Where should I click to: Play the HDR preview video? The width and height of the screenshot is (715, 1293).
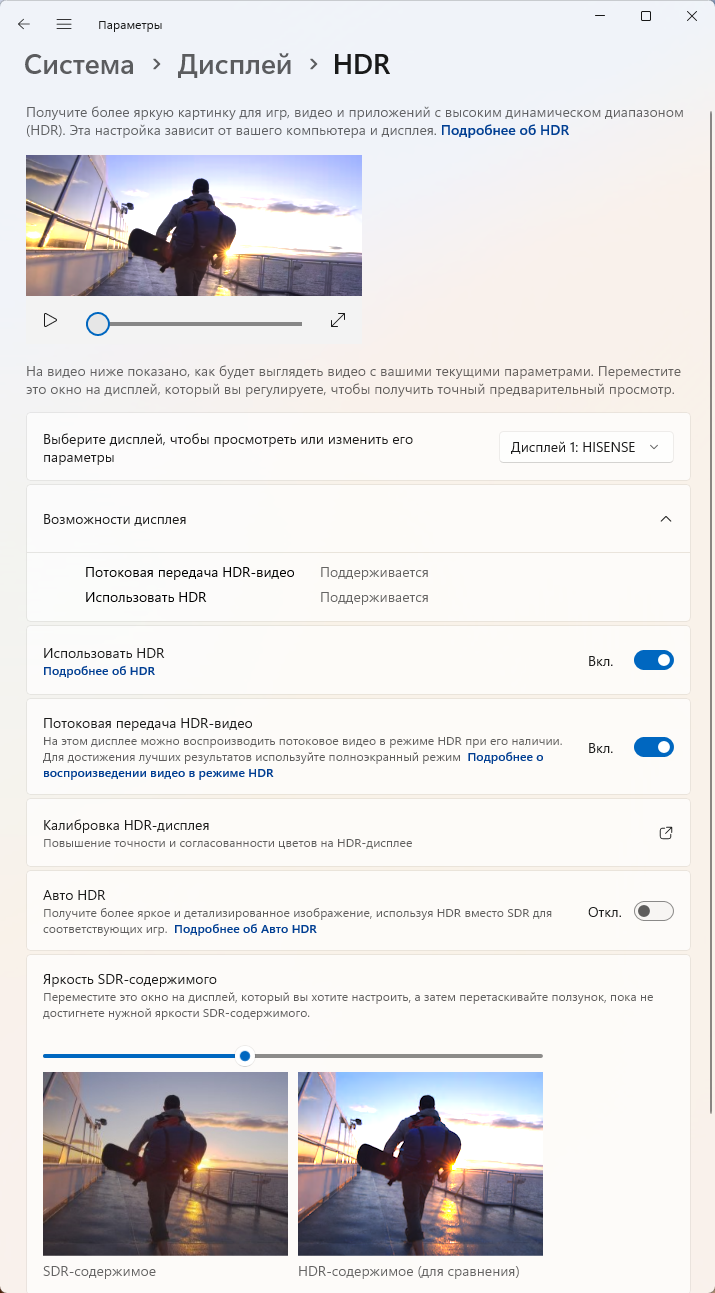click(50, 320)
